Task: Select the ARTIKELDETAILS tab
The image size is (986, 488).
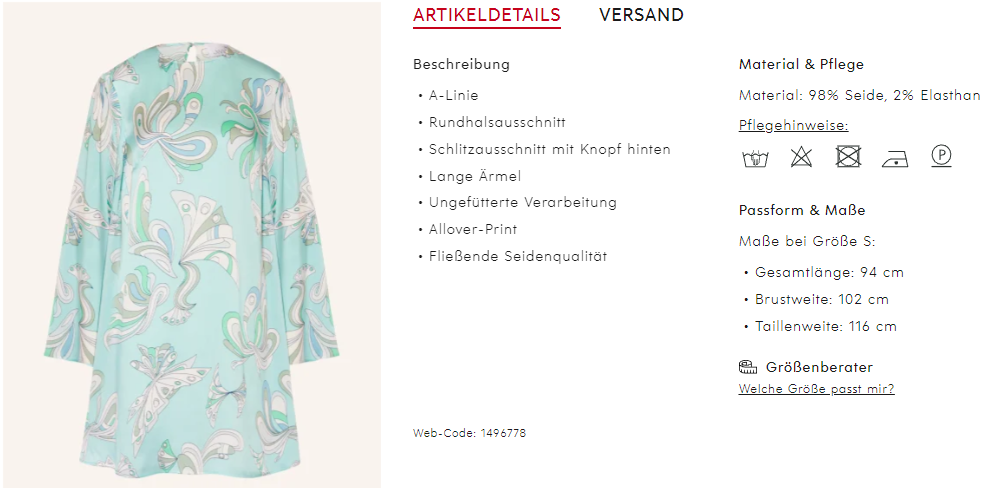Action: pyautogui.click(x=487, y=15)
